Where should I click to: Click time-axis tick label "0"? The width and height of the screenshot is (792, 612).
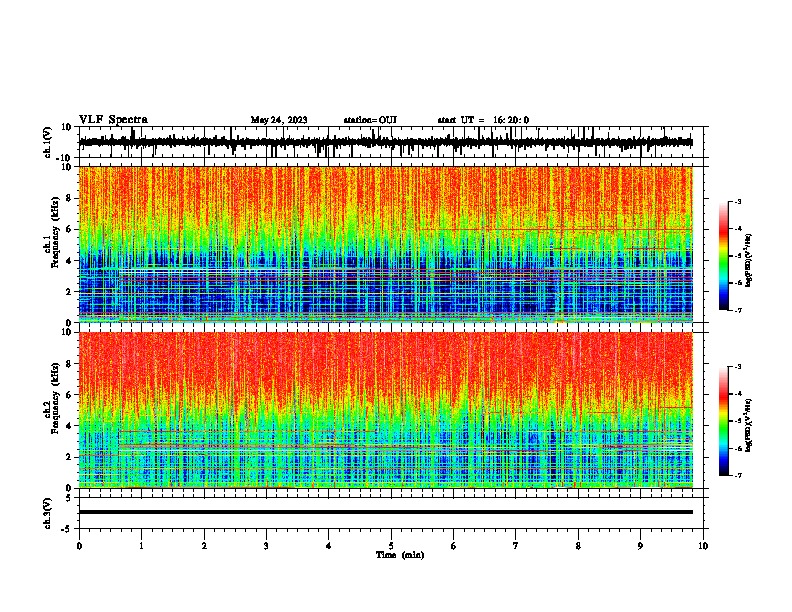79,546
